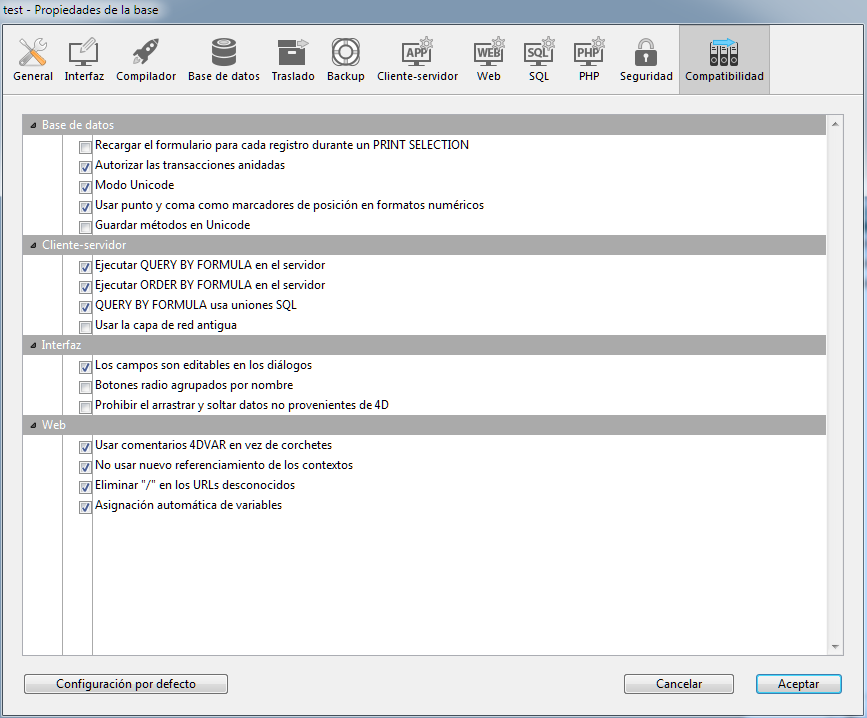Image resolution: width=867 pixels, height=718 pixels.
Task: Open the Backup lifebuoy icon
Action: [x=346, y=52]
